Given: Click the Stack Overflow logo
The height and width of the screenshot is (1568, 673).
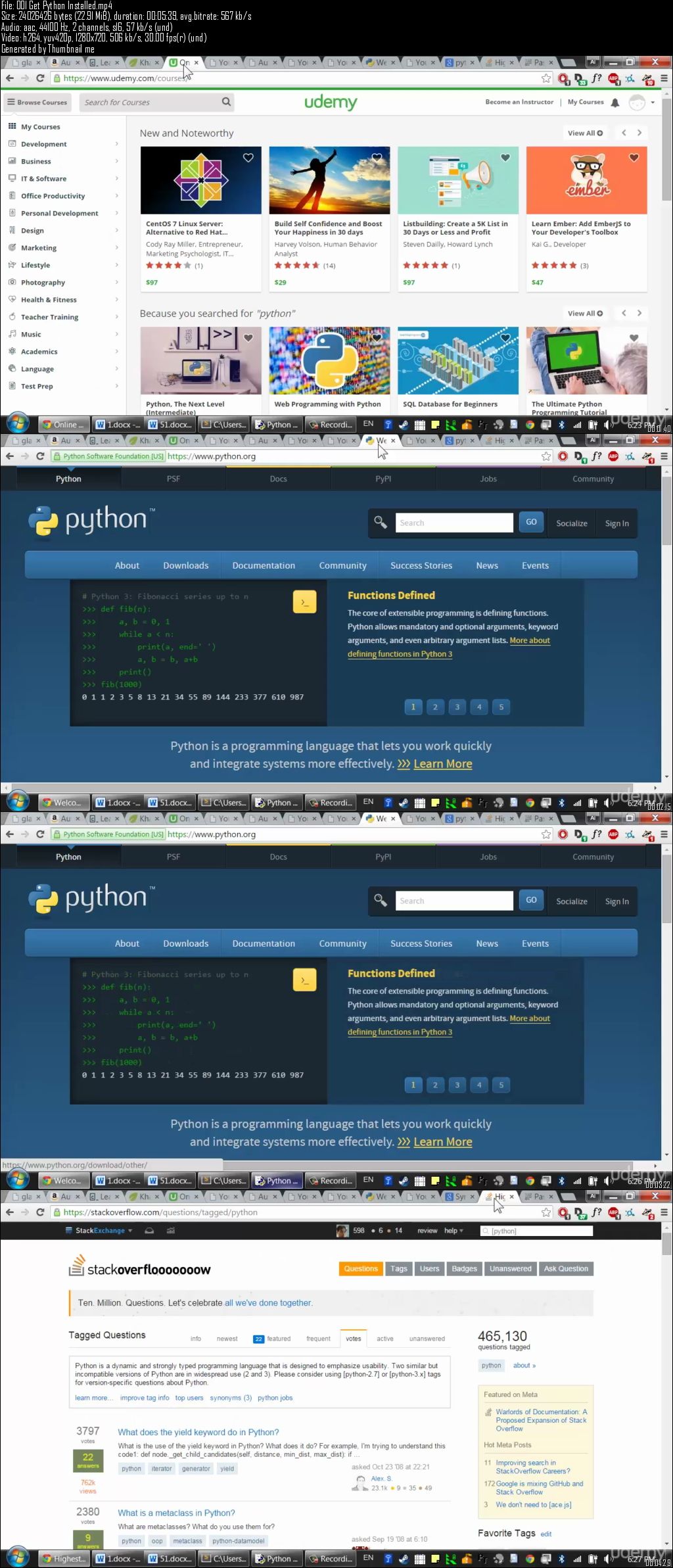Looking at the screenshot, I should (140, 1266).
